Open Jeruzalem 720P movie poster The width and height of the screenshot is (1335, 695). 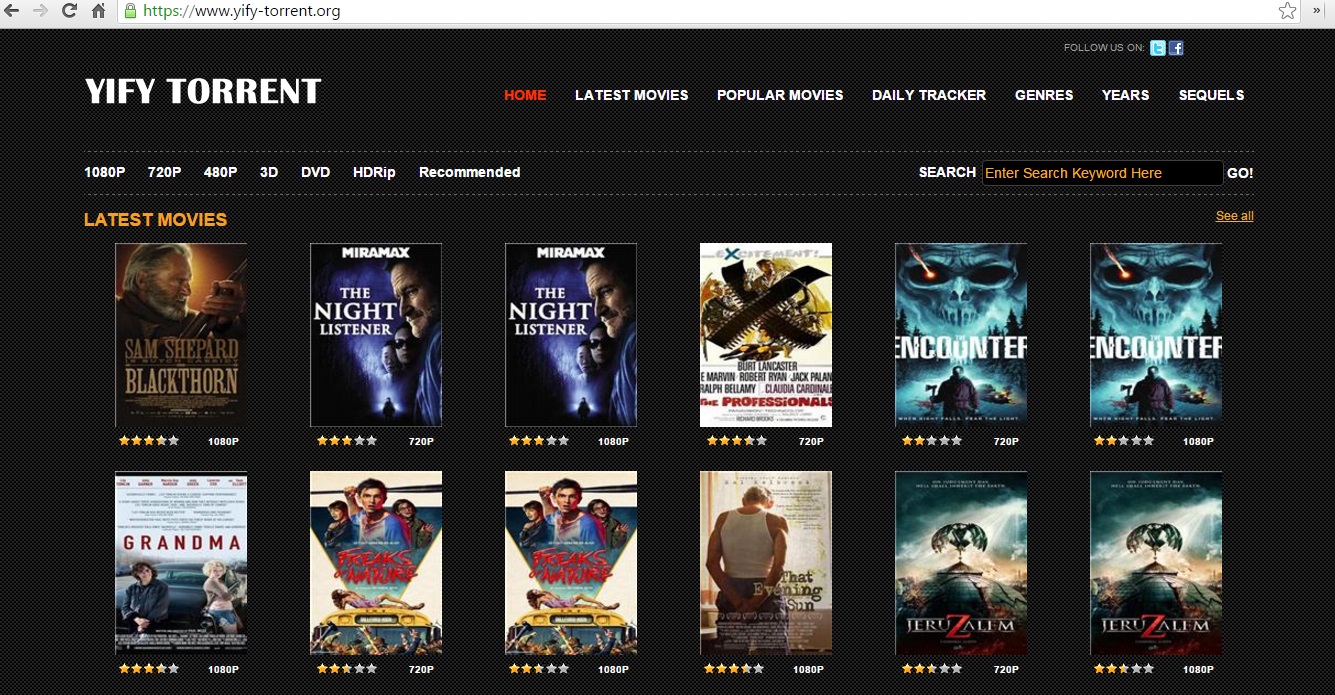(961, 563)
